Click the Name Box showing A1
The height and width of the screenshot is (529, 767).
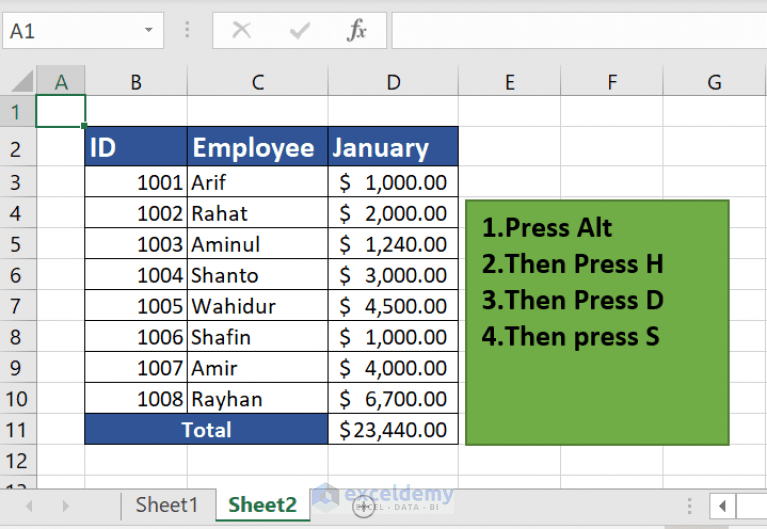[83, 30]
